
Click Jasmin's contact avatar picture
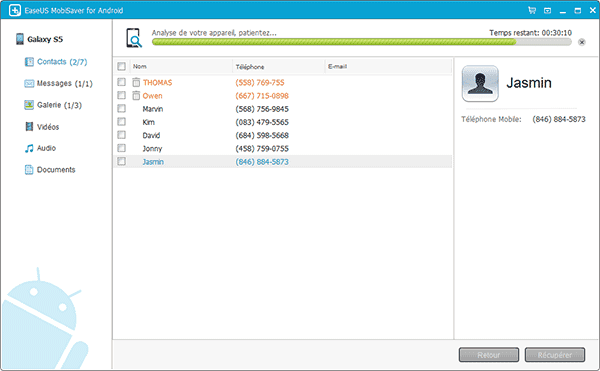point(480,83)
